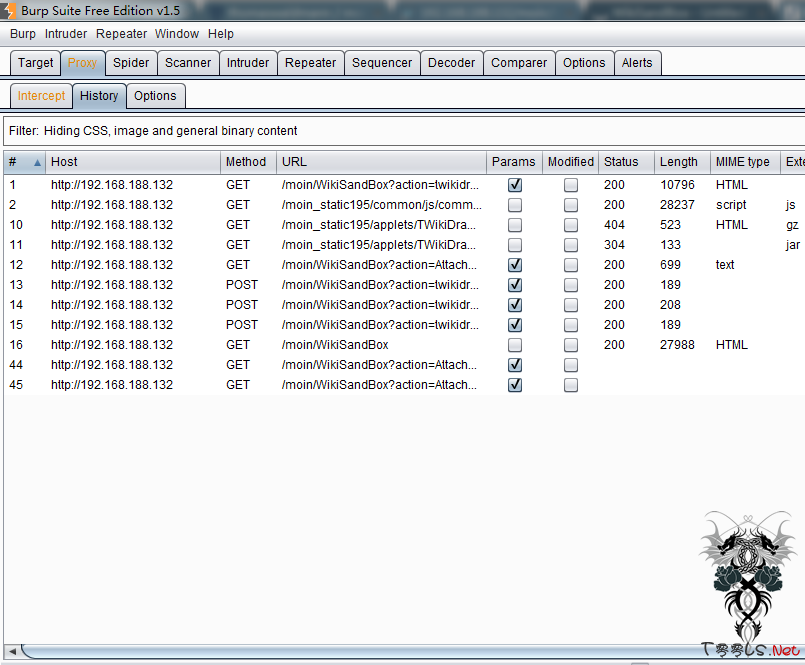Click the Burp Suite lightning logo icon
This screenshot has width=805, height=665.
[9, 10]
